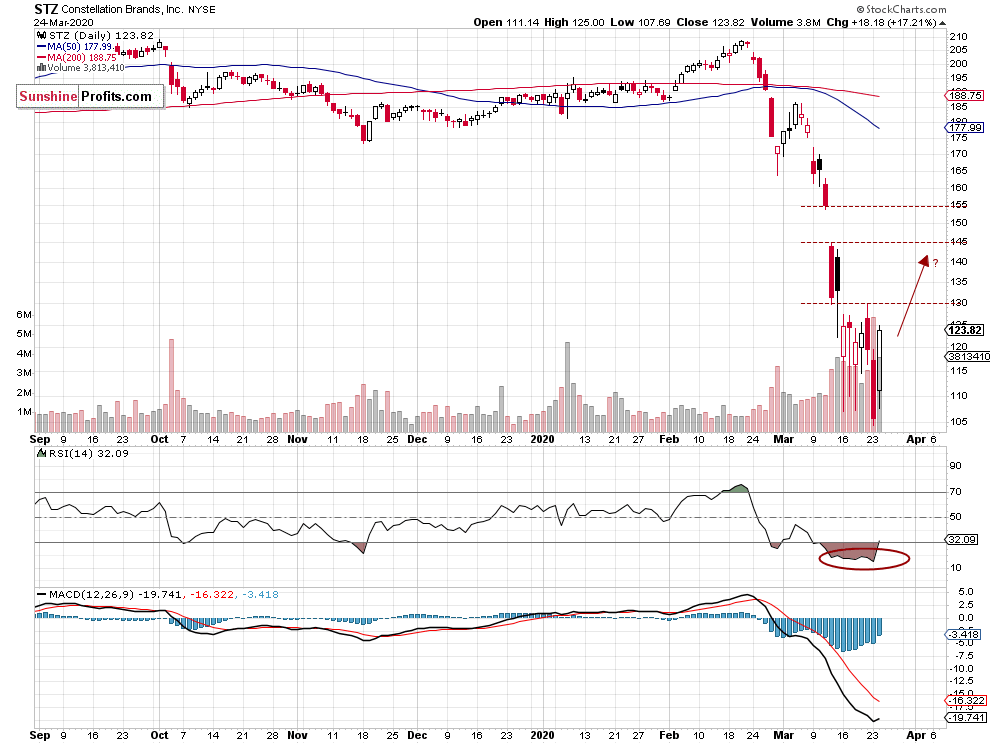Click the -16.322 signal tag on right axis
This screenshot has width=990, height=744.
click(965, 700)
